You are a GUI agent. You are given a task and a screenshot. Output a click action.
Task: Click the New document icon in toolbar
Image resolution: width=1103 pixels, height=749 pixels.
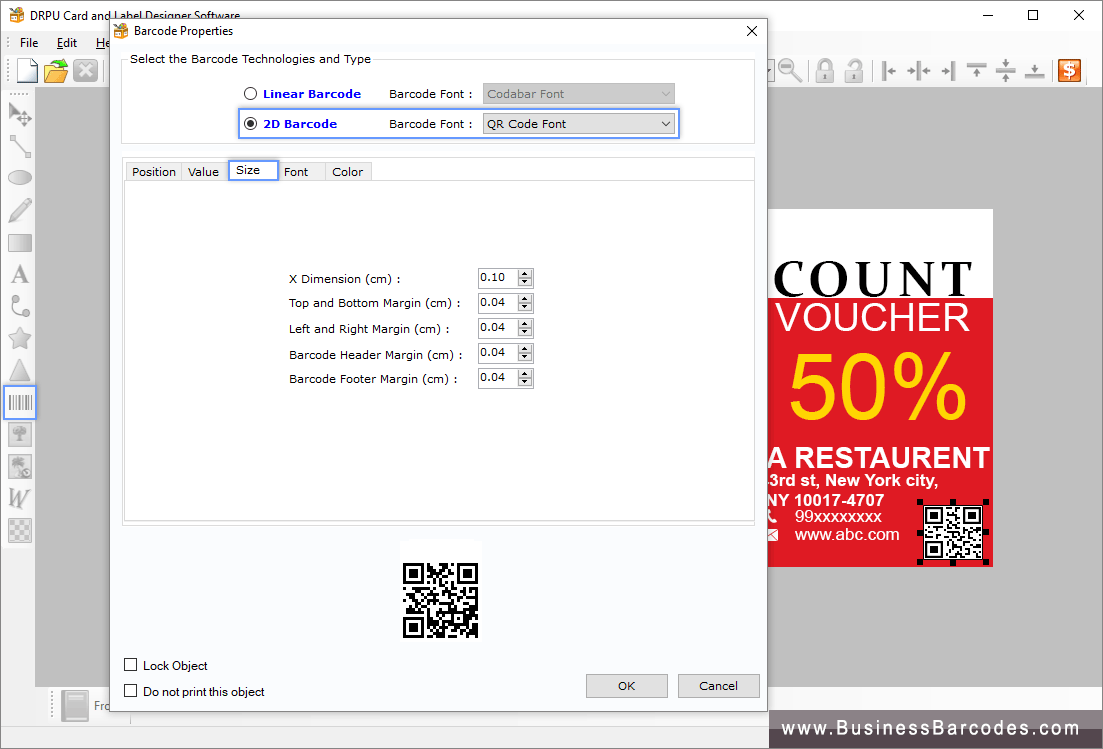pyautogui.click(x=27, y=70)
